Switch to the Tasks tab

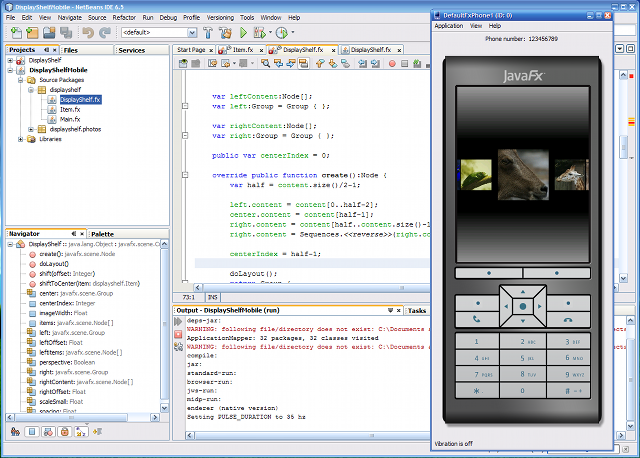click(417, 311)
